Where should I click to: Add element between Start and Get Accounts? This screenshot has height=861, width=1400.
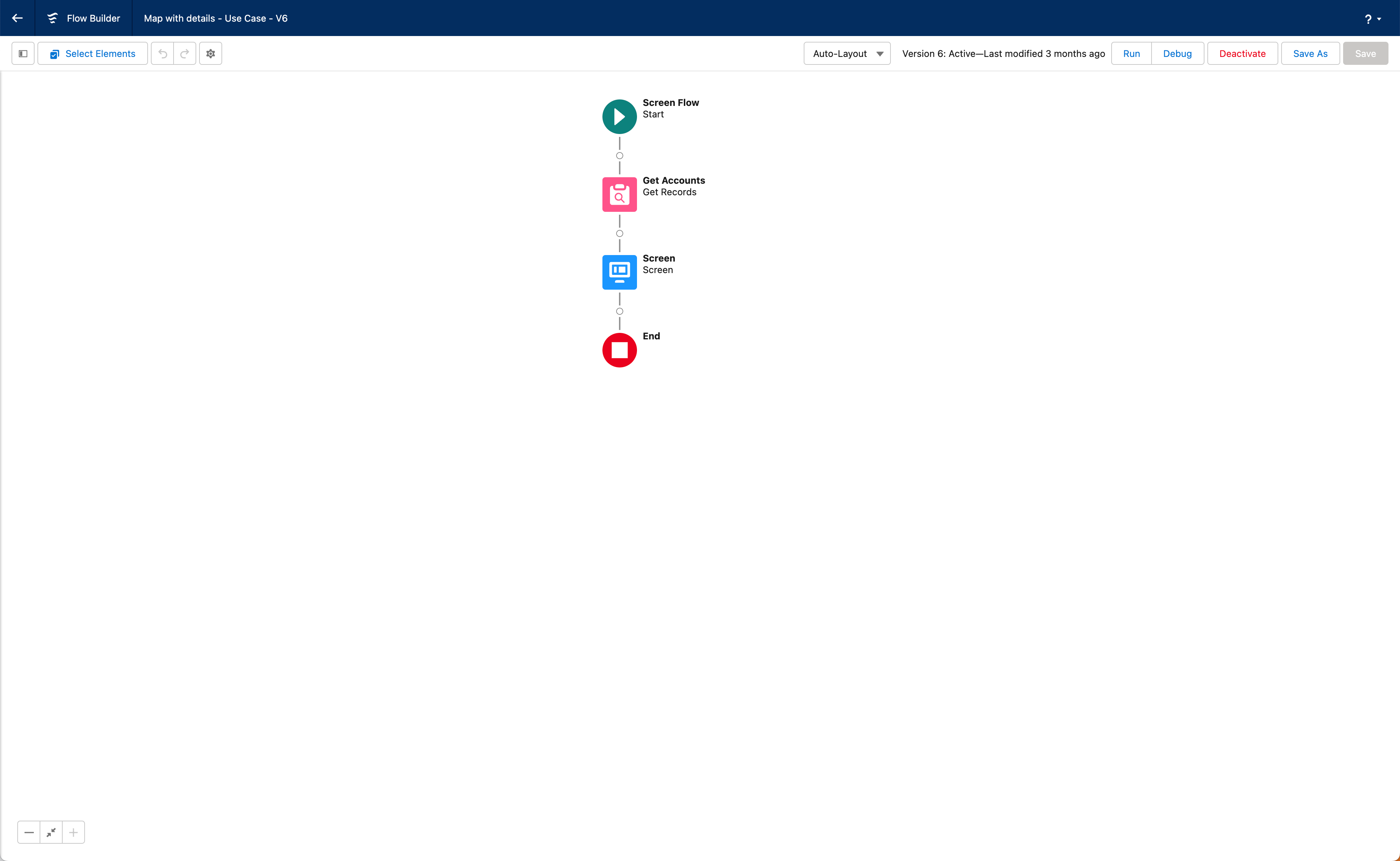pos(619,156)
